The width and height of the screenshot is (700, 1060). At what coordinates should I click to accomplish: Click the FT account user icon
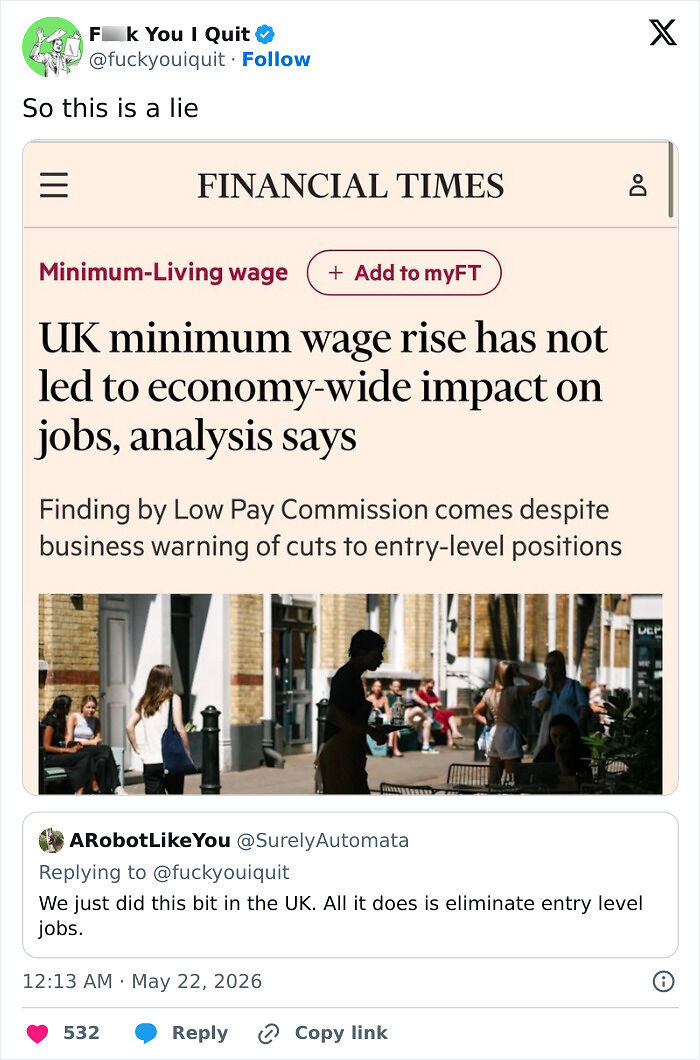click(638, 185)
